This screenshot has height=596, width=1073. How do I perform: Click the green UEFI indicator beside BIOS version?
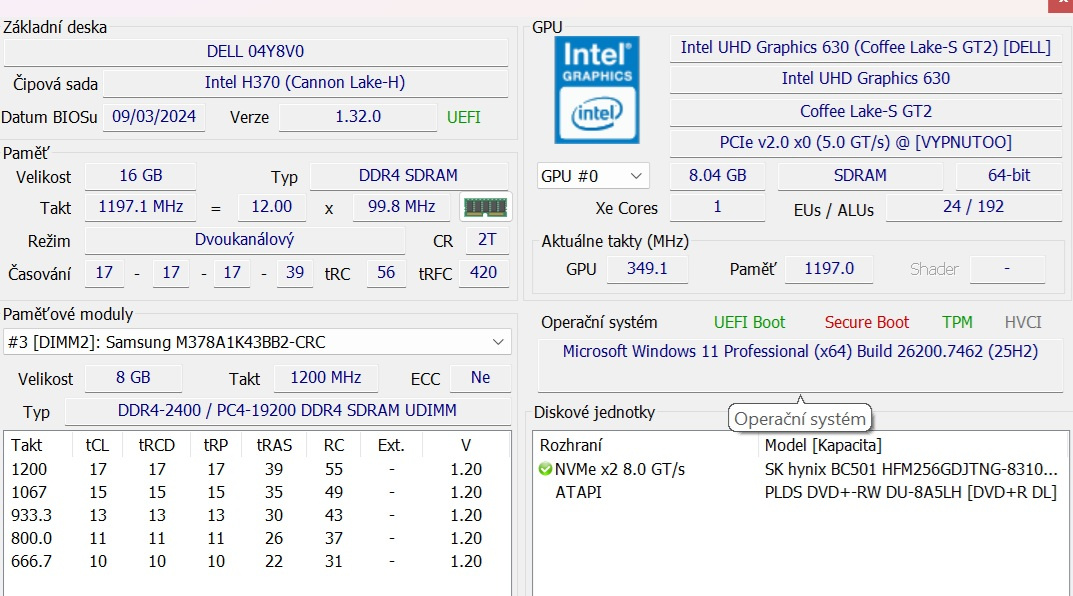(463, 117)
